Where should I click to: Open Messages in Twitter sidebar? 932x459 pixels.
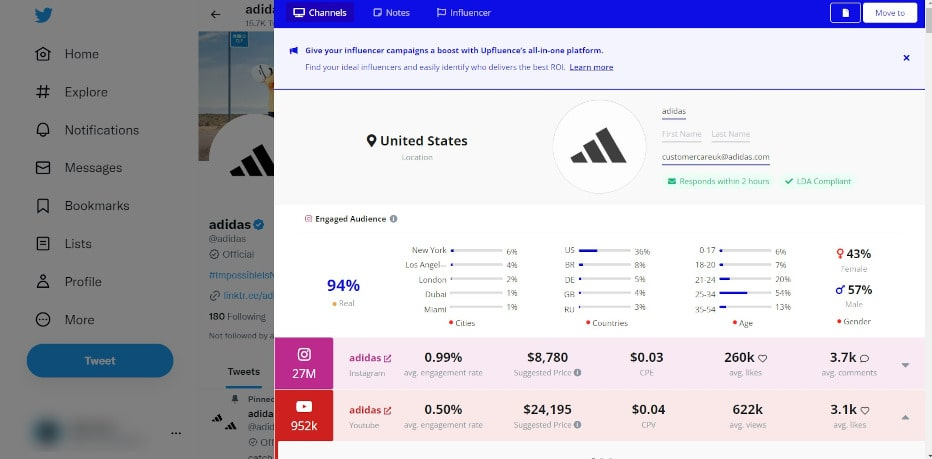(x=78, y=168)
